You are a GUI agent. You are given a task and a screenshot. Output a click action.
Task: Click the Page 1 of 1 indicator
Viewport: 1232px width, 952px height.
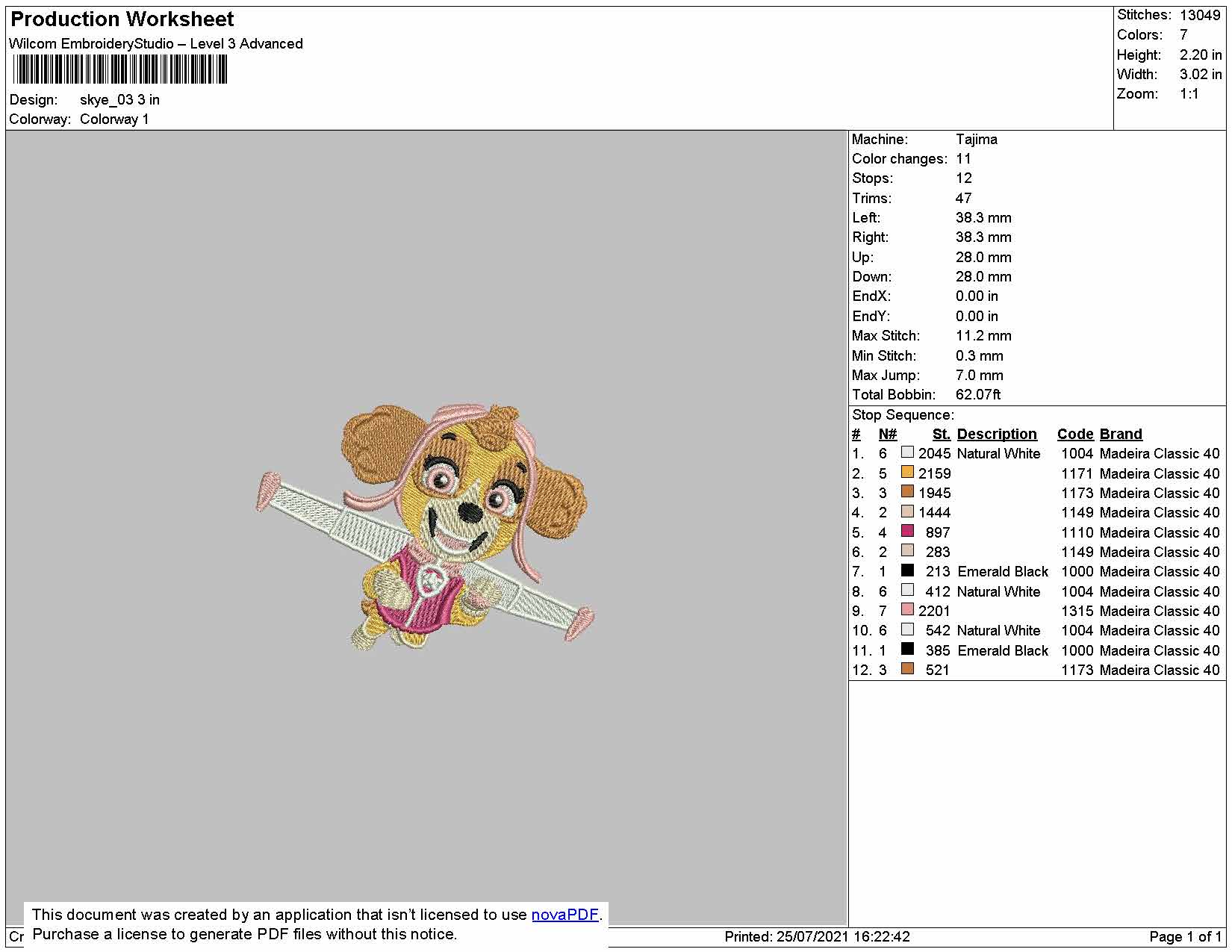point(1185,936)
